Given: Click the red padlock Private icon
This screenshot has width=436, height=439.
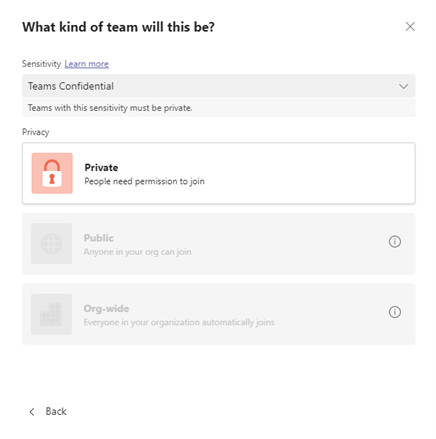Looking at the screenshot, I should click(52, 173).
